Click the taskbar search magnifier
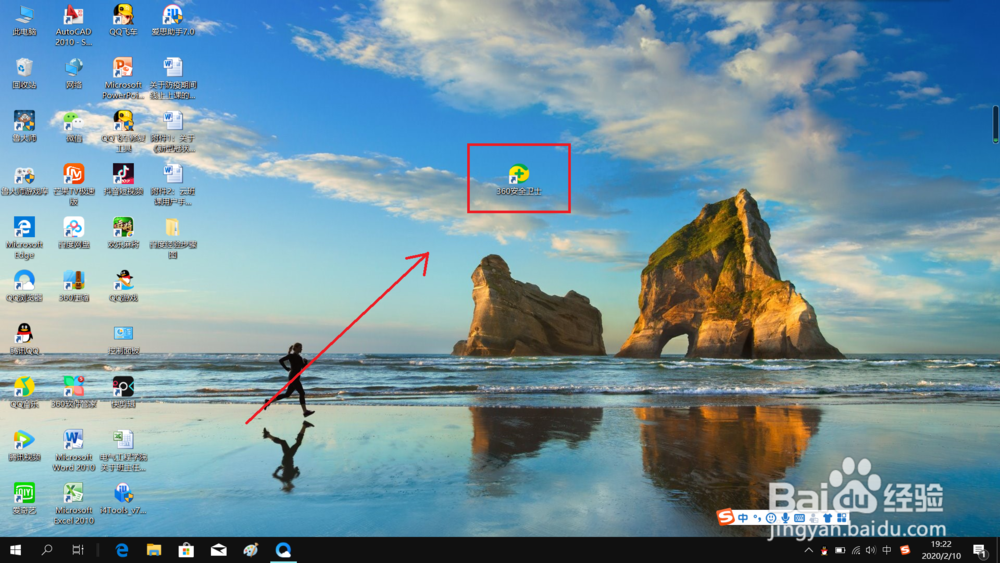The width and height of the screenshot is (1000, 563). click(x=47, y=550)
